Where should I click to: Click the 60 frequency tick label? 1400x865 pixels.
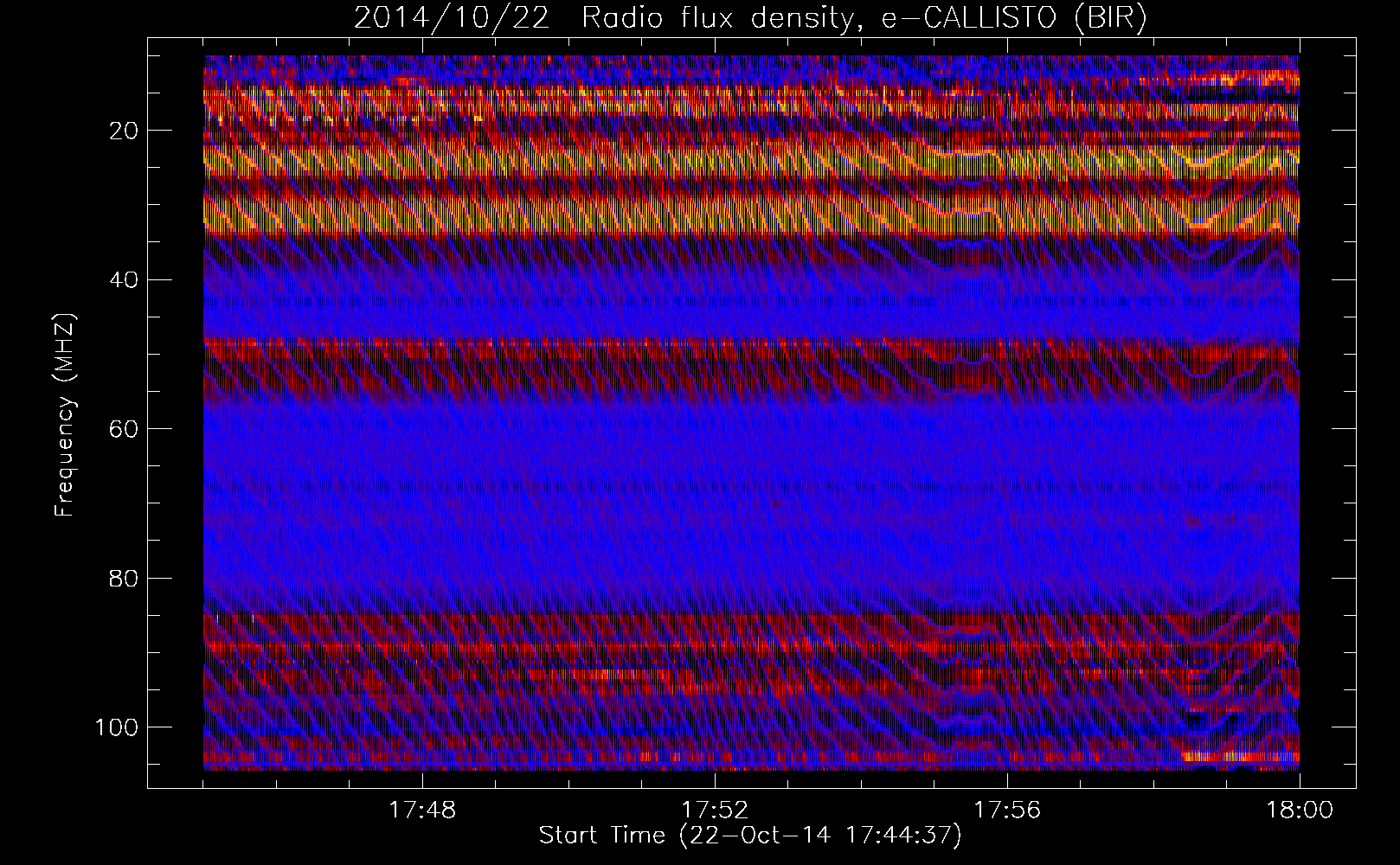click(x=125, y=429)
